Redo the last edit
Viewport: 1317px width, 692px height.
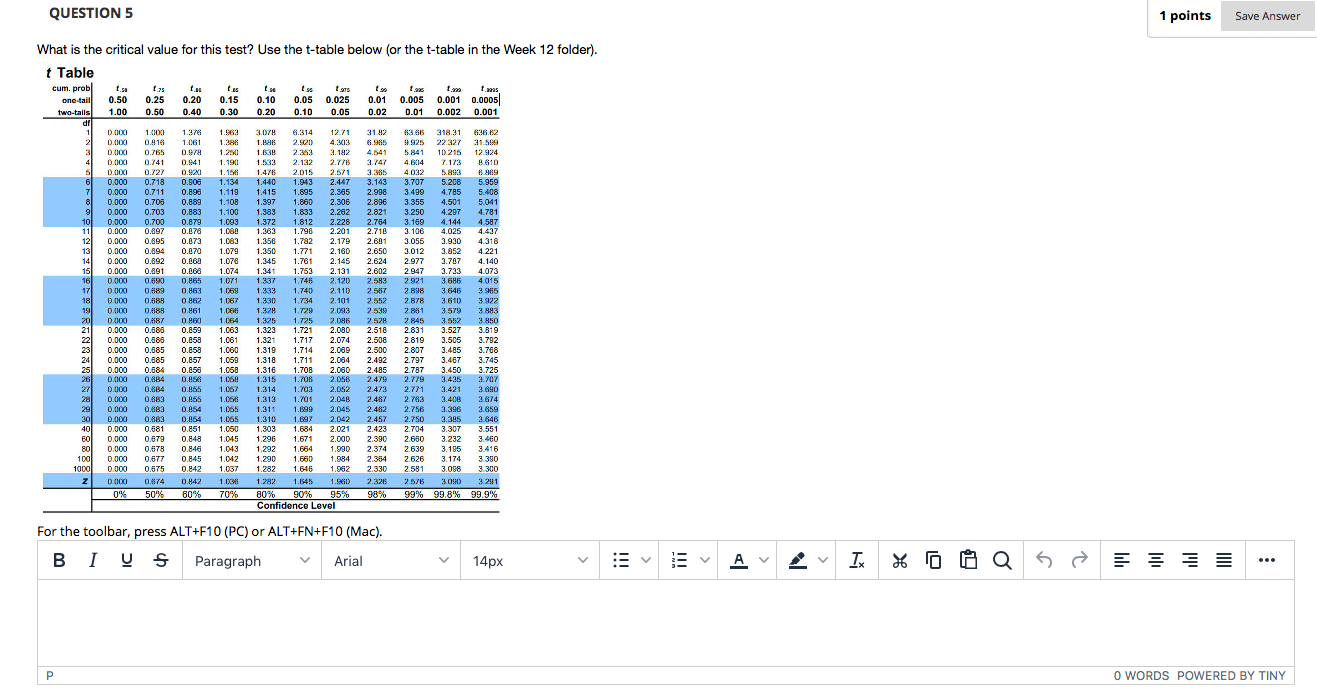pyautogui.click(x=1079, y=561)
